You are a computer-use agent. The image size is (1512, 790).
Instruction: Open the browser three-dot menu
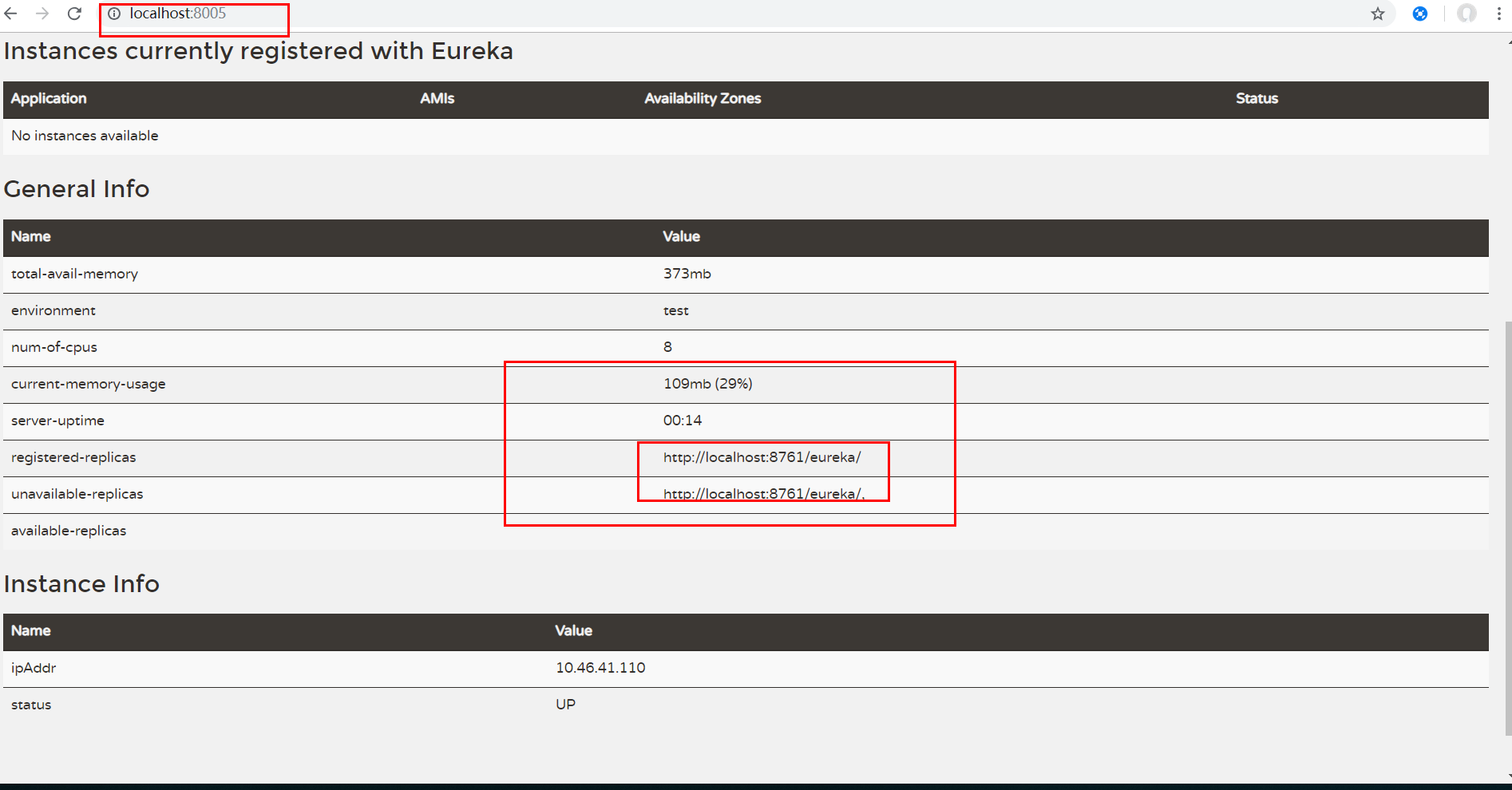1499,14
